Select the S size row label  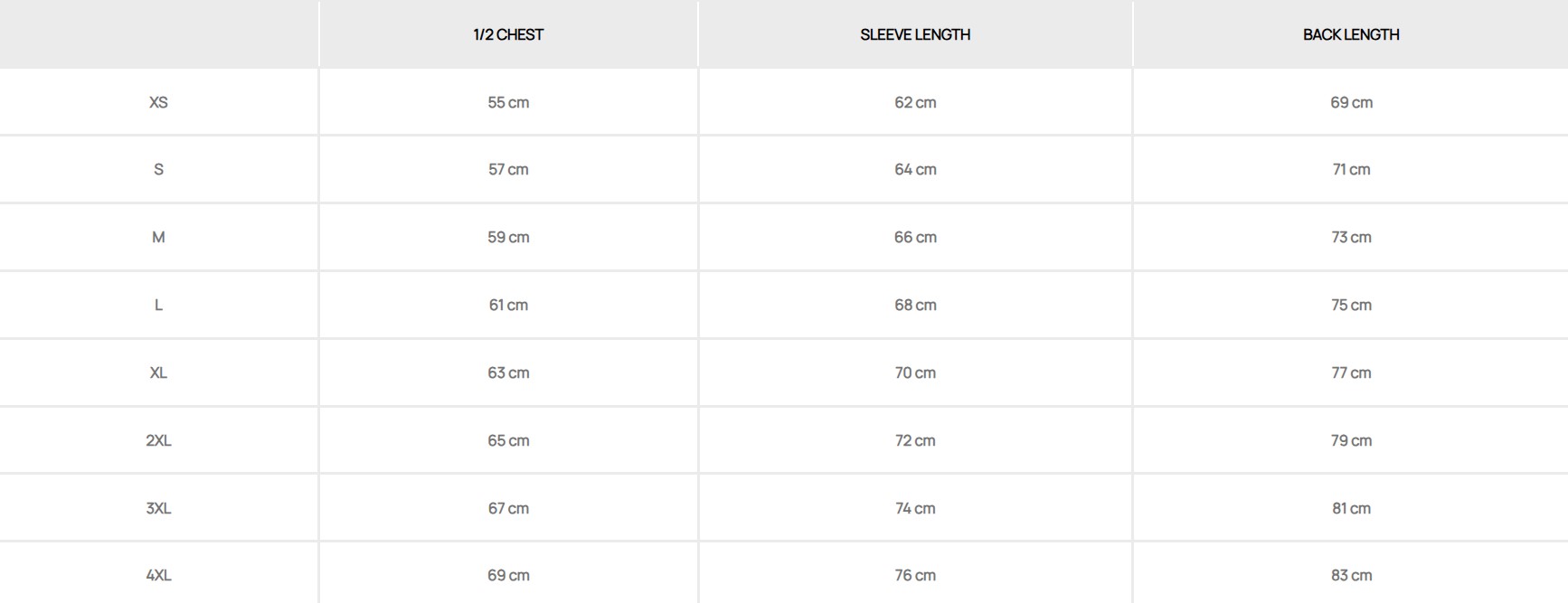158,169
